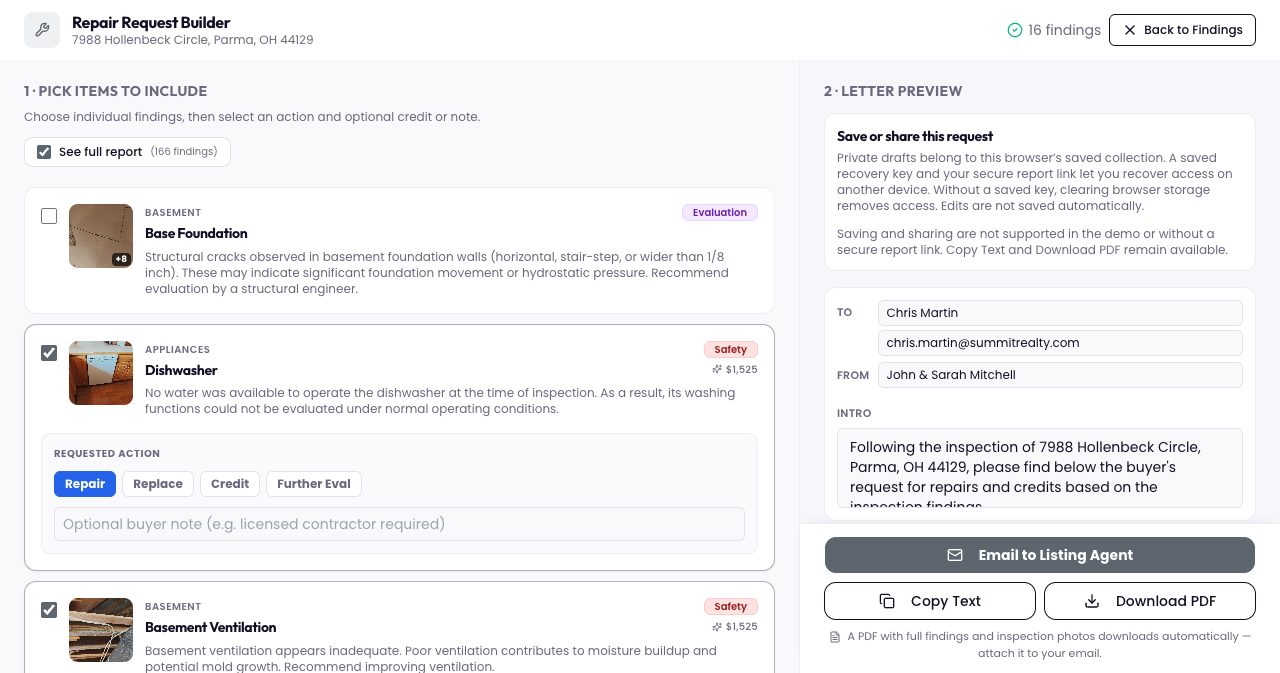This screenshot has width=1280, height=673.
Task: Click inside the Intro letter text area
Action: 1040,468
